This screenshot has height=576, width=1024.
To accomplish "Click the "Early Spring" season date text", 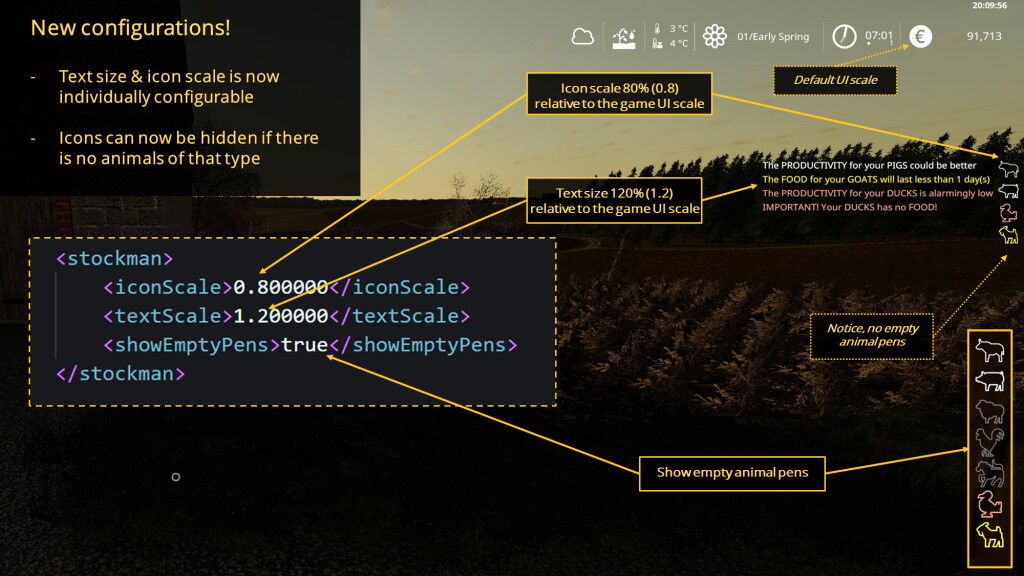I will click(773, 37).
